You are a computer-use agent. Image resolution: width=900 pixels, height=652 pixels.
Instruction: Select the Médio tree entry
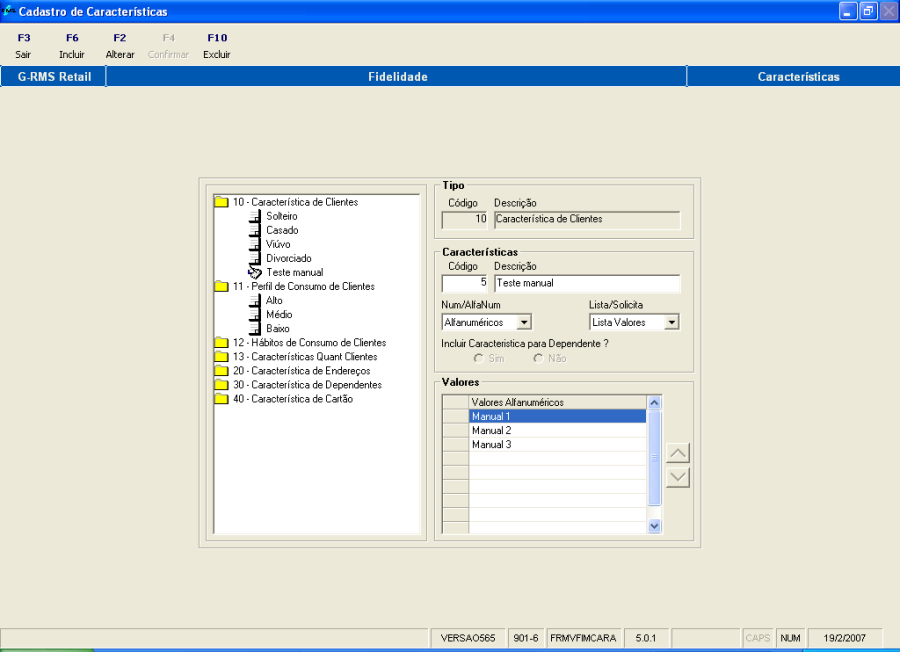point(279,315)
